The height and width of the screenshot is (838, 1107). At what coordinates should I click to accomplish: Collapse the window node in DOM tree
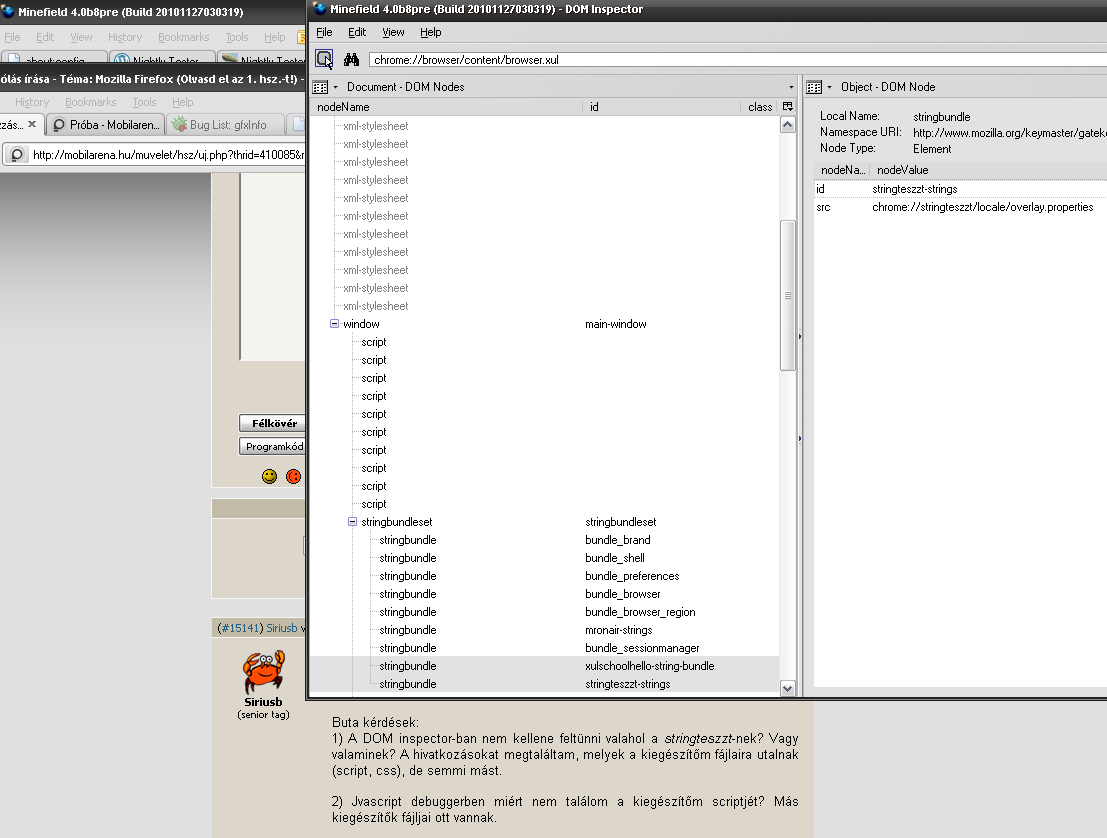pyautogui.click(x=334, y=323)
